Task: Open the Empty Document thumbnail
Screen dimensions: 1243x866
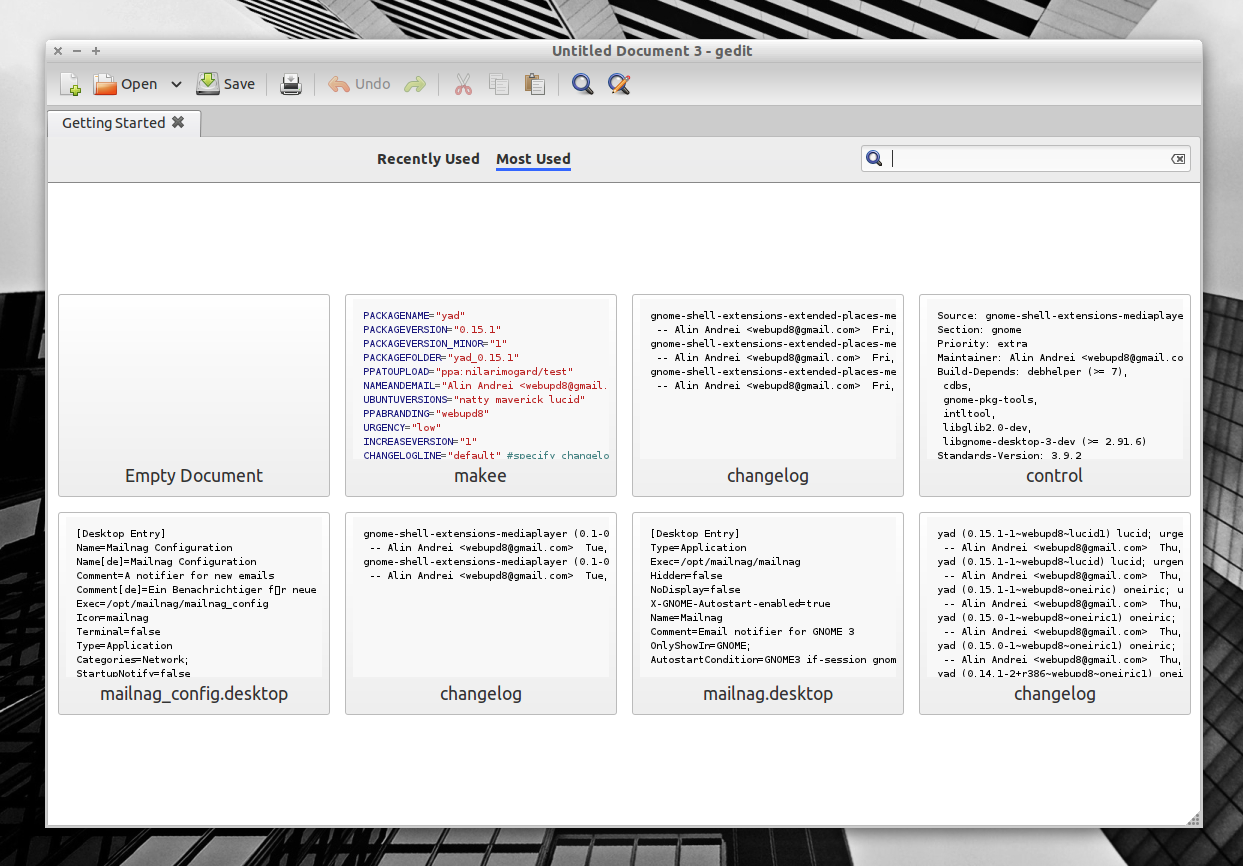Action: (x=194, y=395)
